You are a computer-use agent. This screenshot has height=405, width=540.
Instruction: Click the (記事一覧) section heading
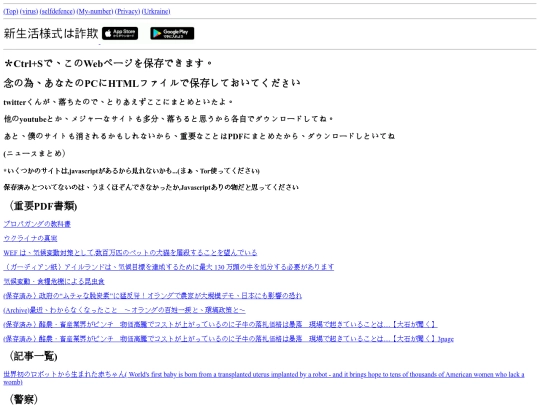pyautogui.click(x=33, y=356)
